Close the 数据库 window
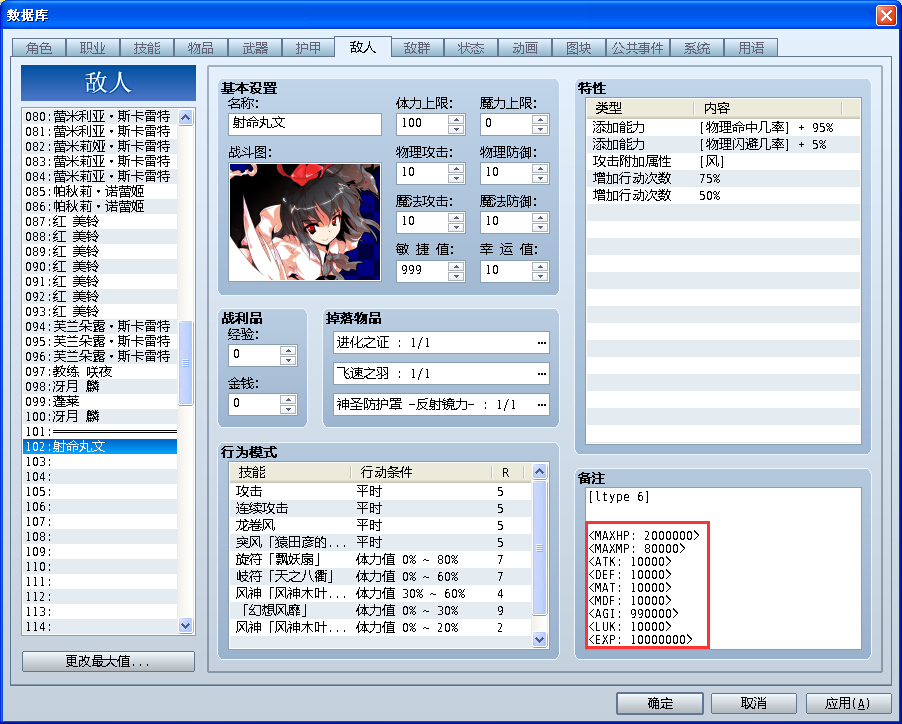Image resolution: width=902 pixels, height=724 pixels. click(x=886, y=15)
